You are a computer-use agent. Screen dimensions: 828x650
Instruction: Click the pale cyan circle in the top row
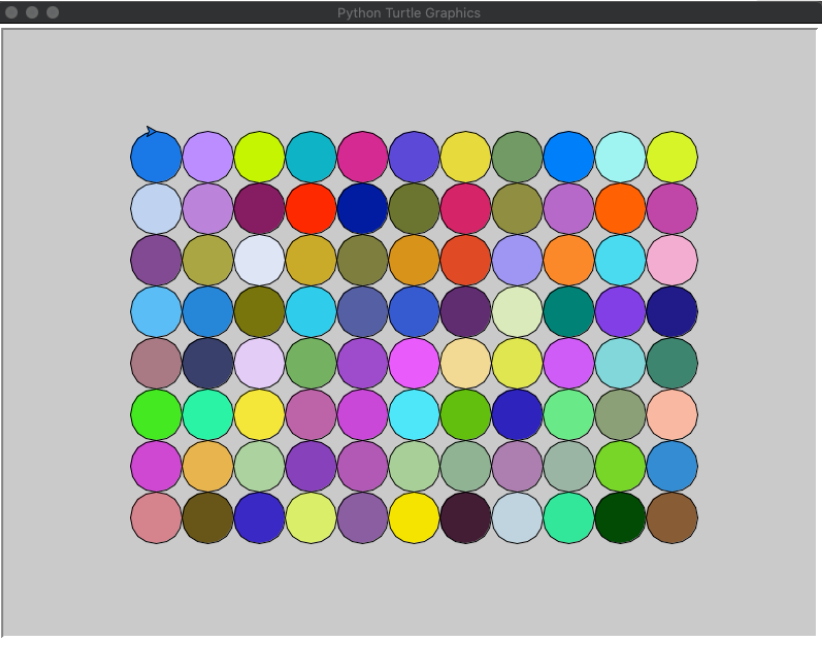point(622,157)
